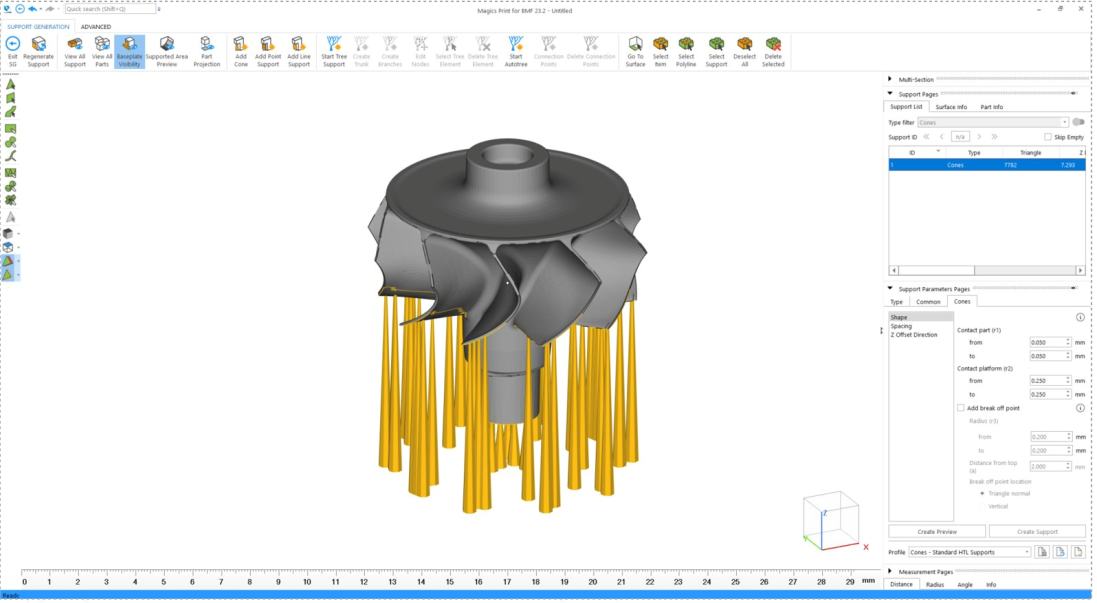The image size is (1097, 603).
Task: Open the ADVANCED ribbon tab
Action: 95,27
